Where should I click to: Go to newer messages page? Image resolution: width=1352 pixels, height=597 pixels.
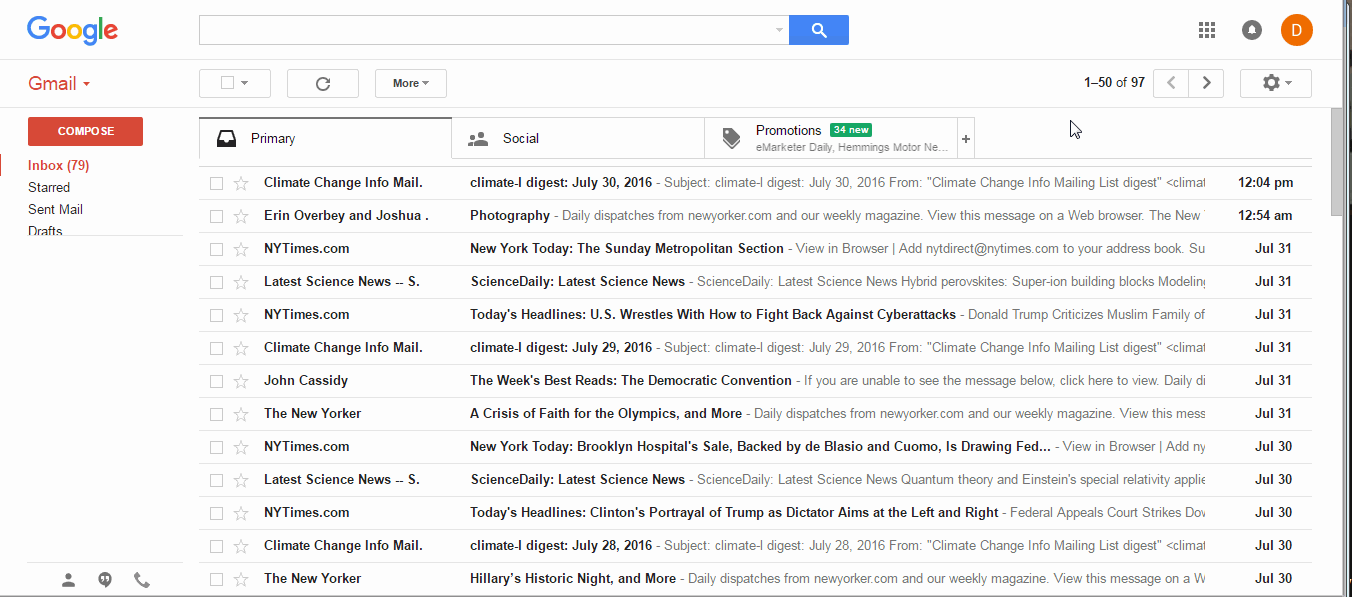click(1171, 83)
